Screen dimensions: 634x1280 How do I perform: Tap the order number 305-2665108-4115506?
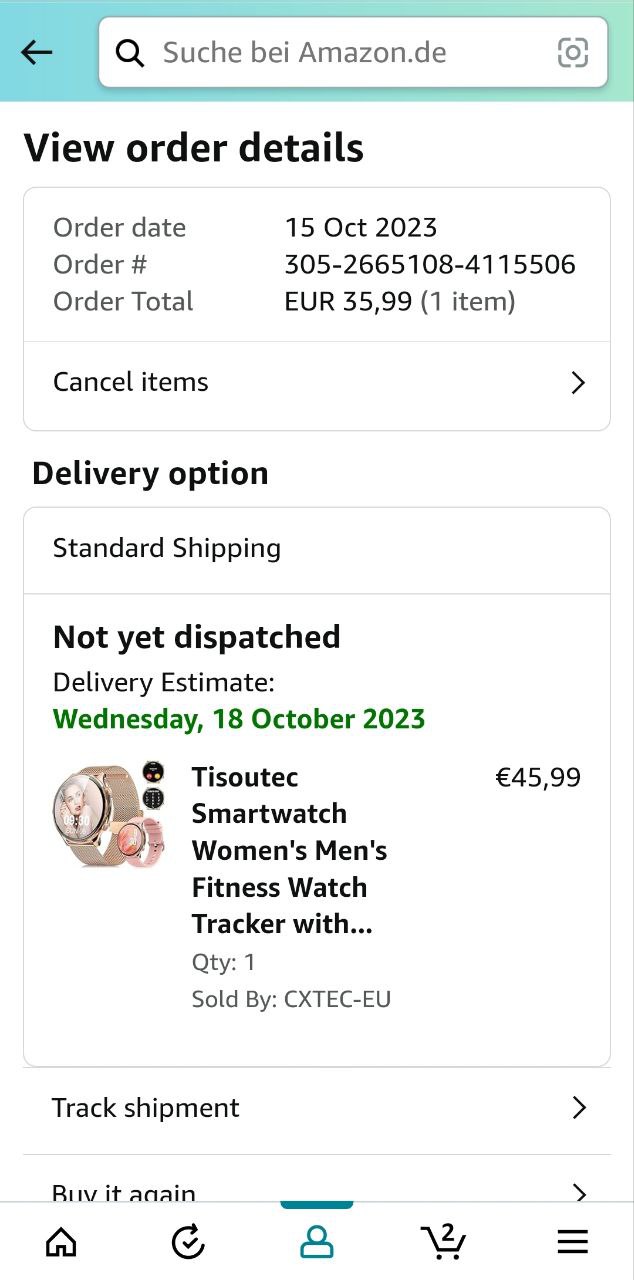(x=430, y=264)
